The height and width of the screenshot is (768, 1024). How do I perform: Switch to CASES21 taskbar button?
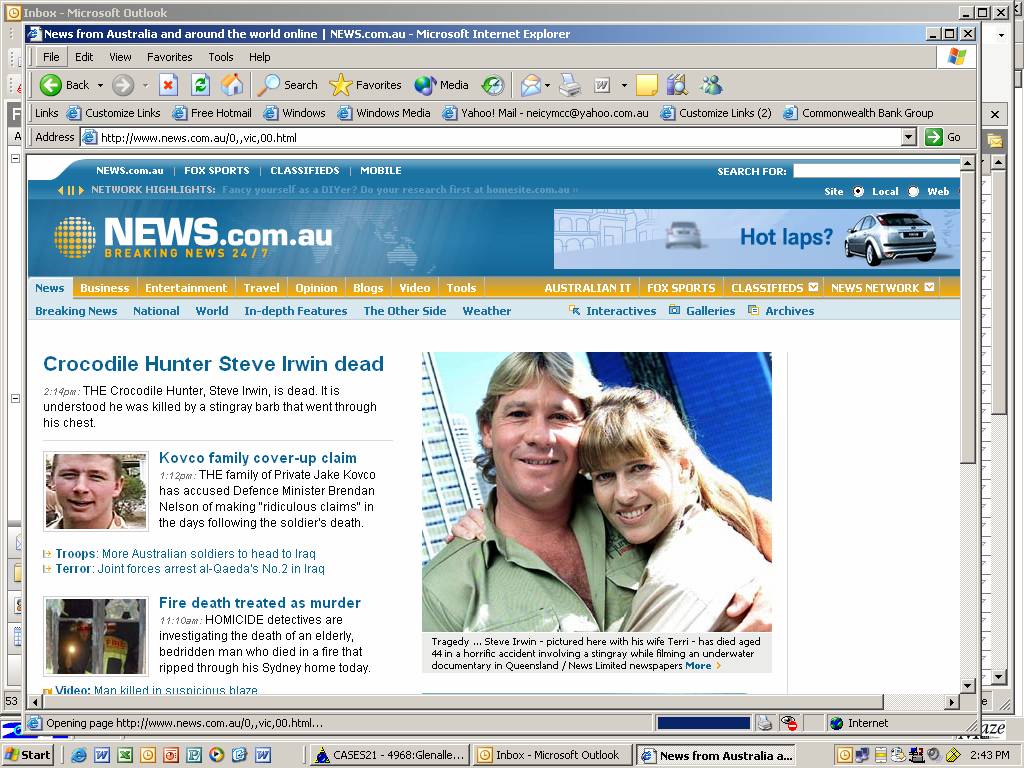(389, 755)
